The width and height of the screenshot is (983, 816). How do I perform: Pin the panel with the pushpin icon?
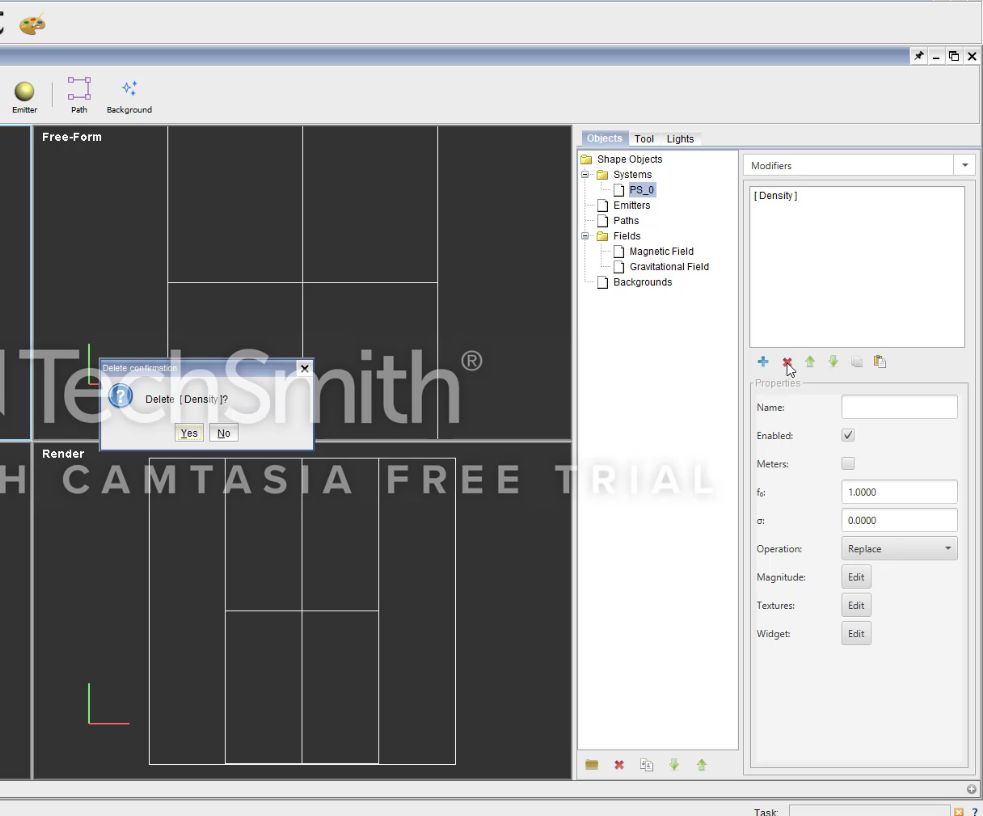[x=918, y=56]
